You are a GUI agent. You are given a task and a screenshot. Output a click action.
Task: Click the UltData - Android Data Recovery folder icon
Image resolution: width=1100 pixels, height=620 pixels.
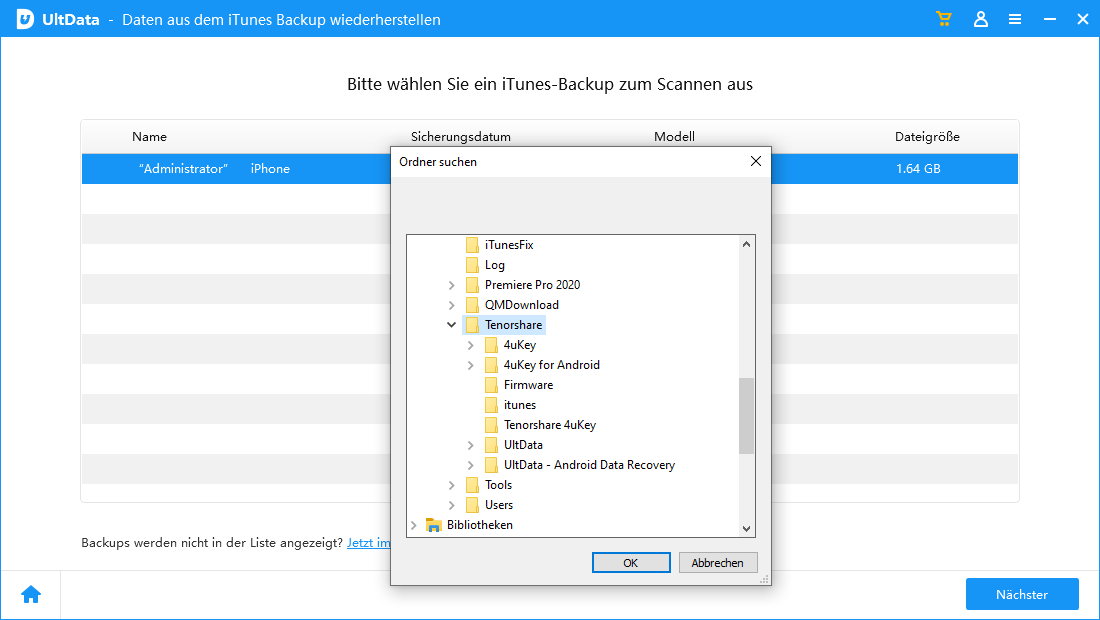[x=491, y=465]
